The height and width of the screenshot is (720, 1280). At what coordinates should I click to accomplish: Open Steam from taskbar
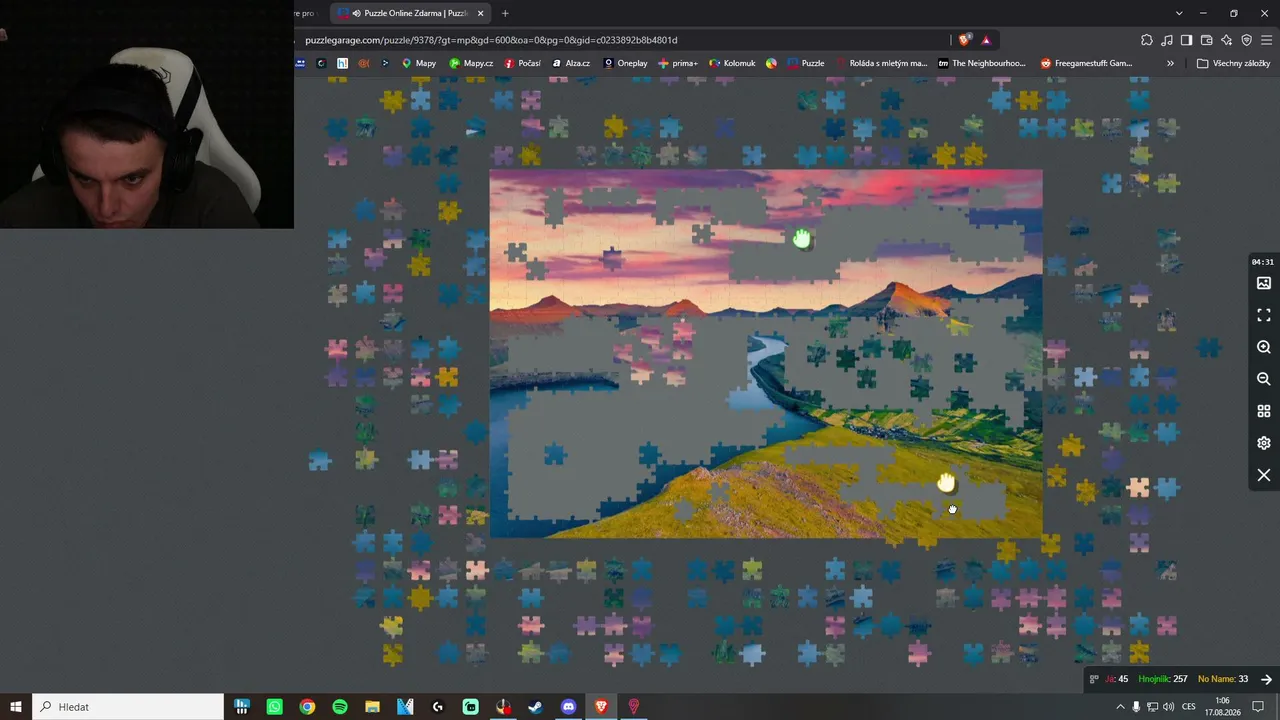click(x=536, y=707)
